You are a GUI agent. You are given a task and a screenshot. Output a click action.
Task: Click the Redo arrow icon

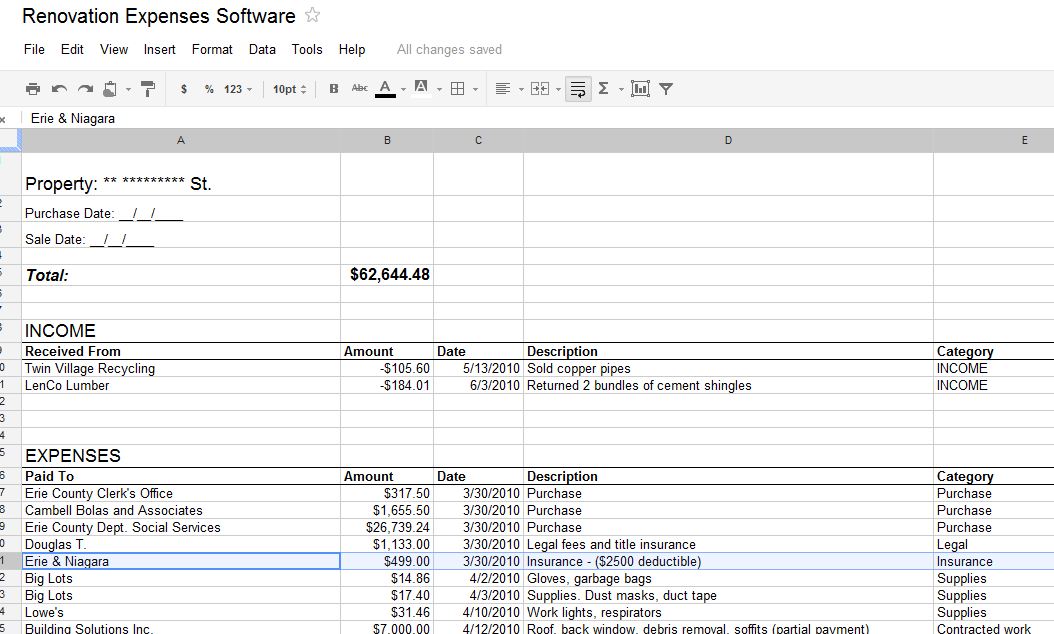click(x=85, y=89)
